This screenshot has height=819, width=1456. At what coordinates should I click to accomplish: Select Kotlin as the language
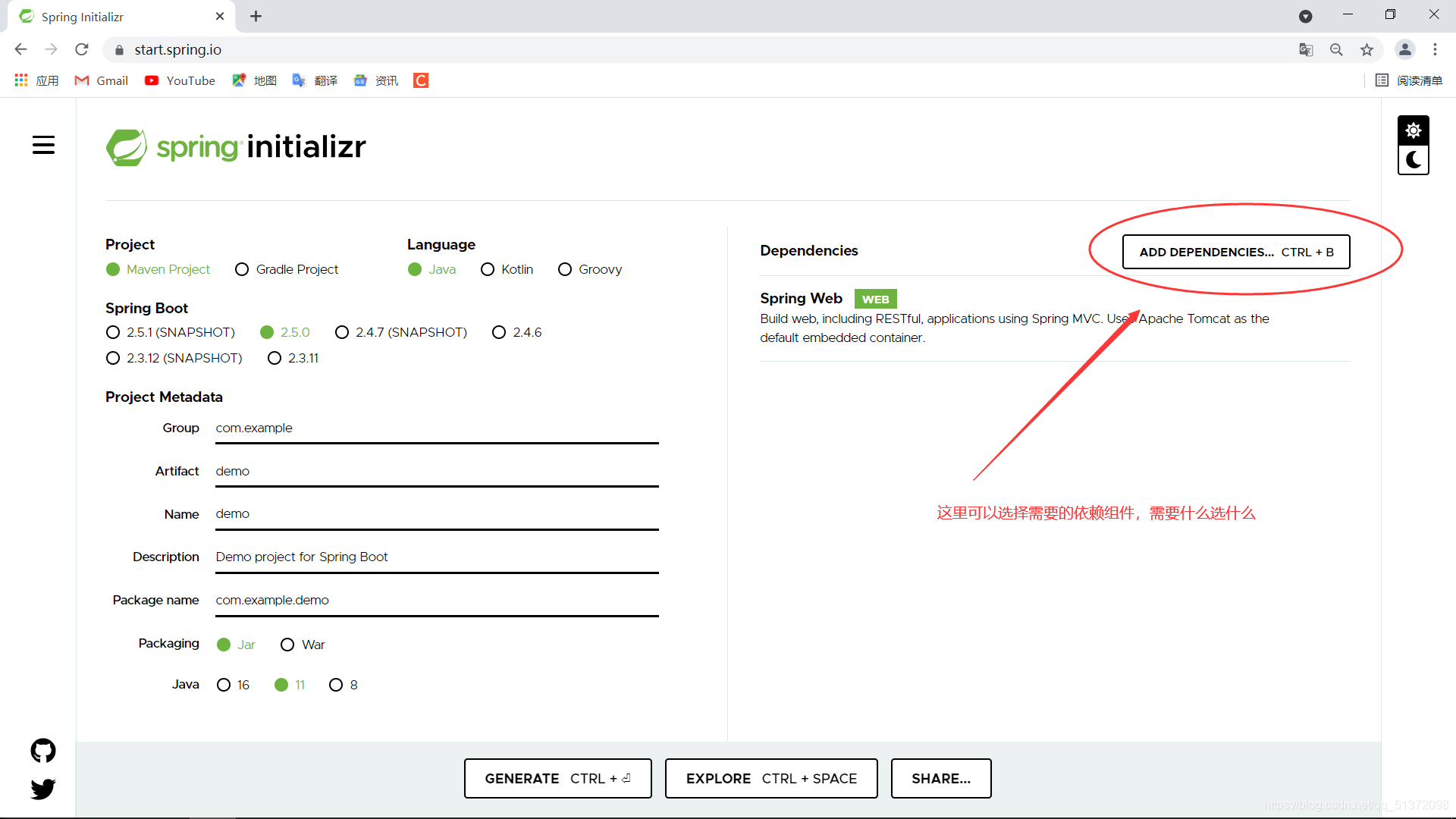(489, 269)
